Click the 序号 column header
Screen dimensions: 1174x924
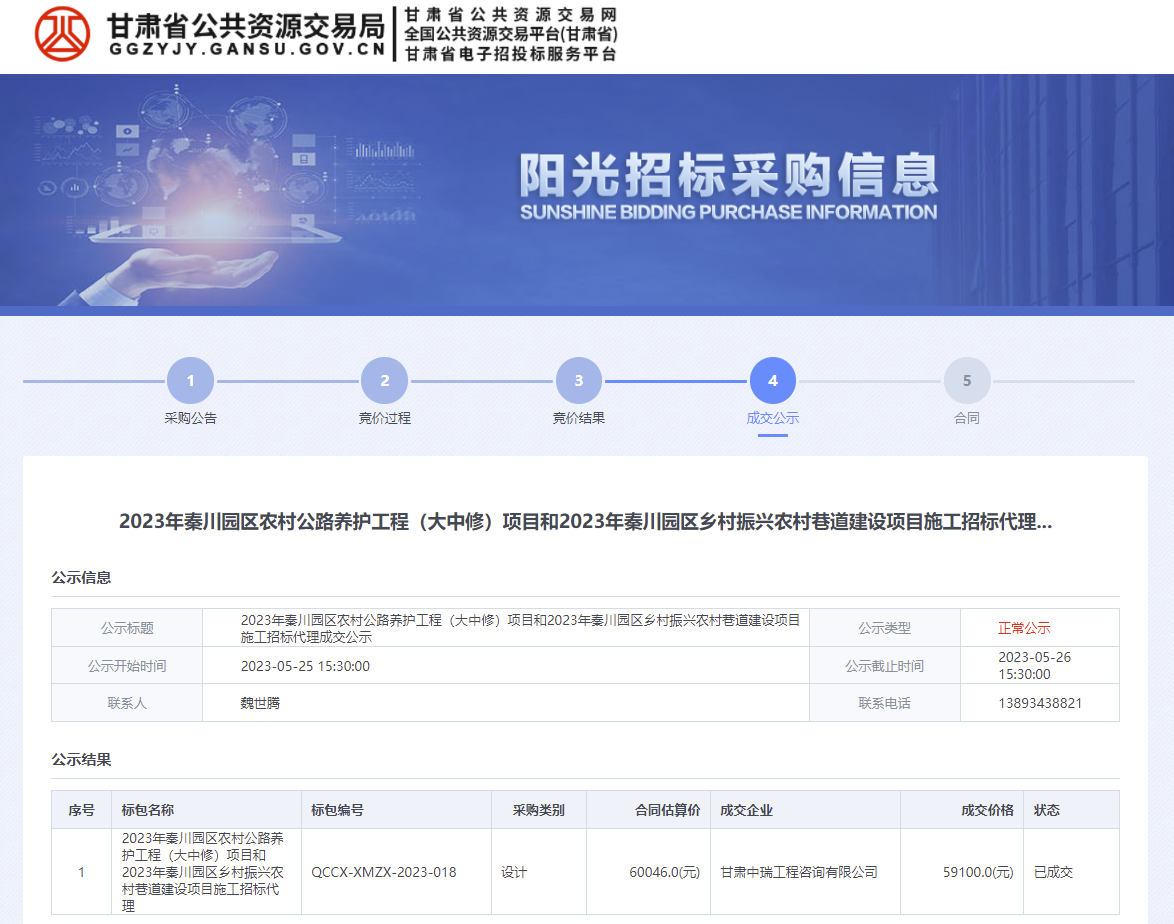coord(81,810)
